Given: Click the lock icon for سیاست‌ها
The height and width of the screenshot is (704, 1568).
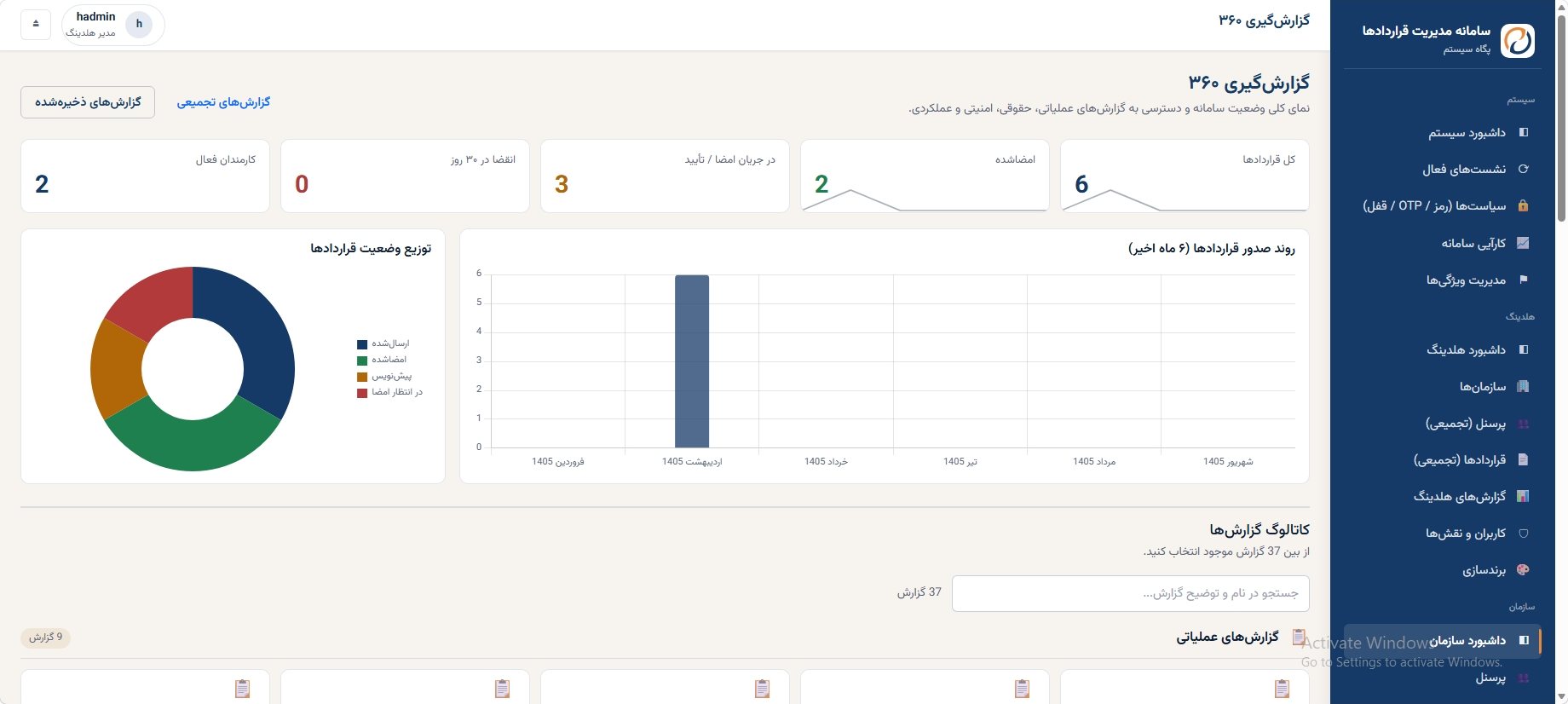Looking at the screenshot, I should 1524,205.
